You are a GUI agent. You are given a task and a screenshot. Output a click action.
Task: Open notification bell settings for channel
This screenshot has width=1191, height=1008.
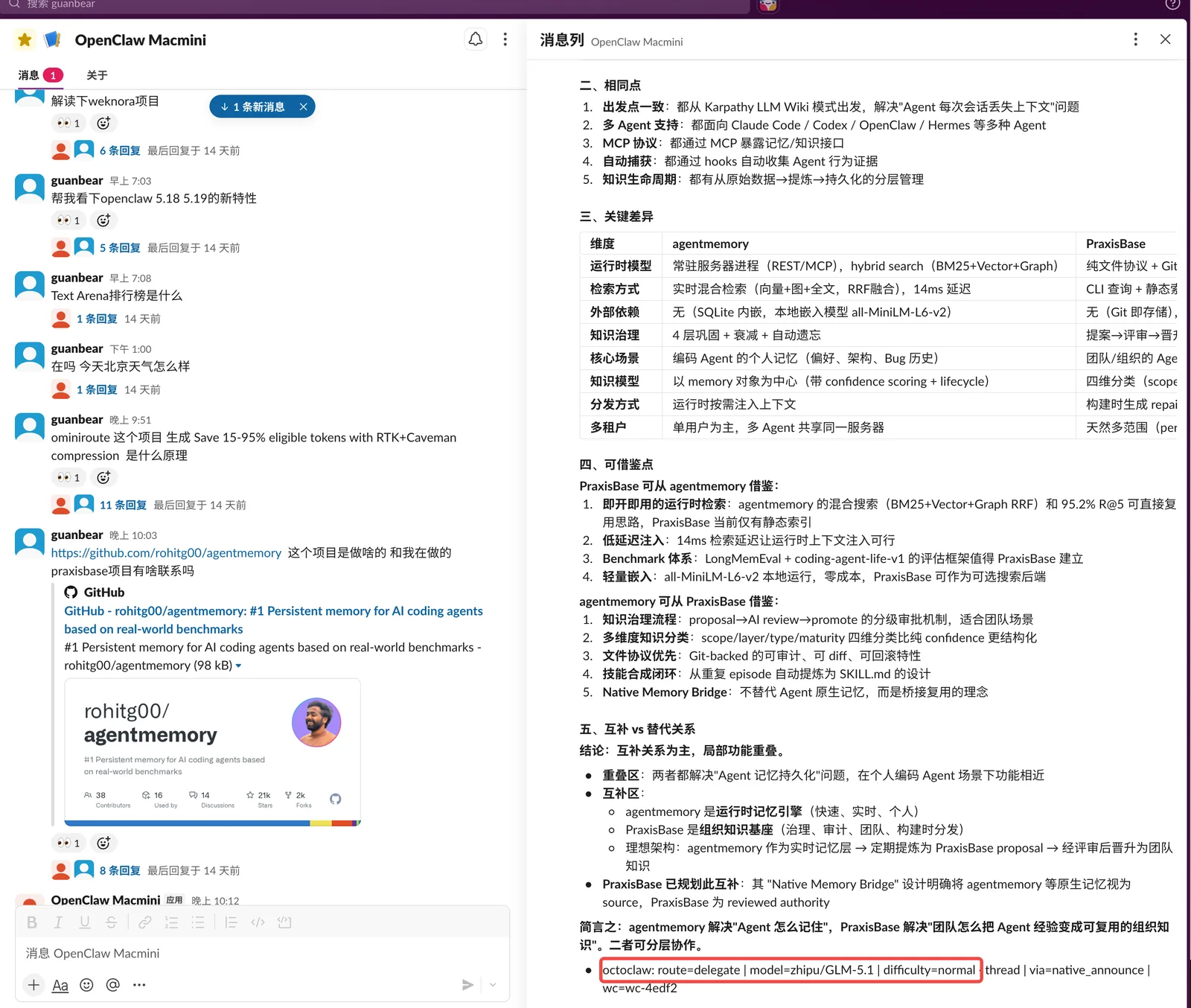click(475, 39)
